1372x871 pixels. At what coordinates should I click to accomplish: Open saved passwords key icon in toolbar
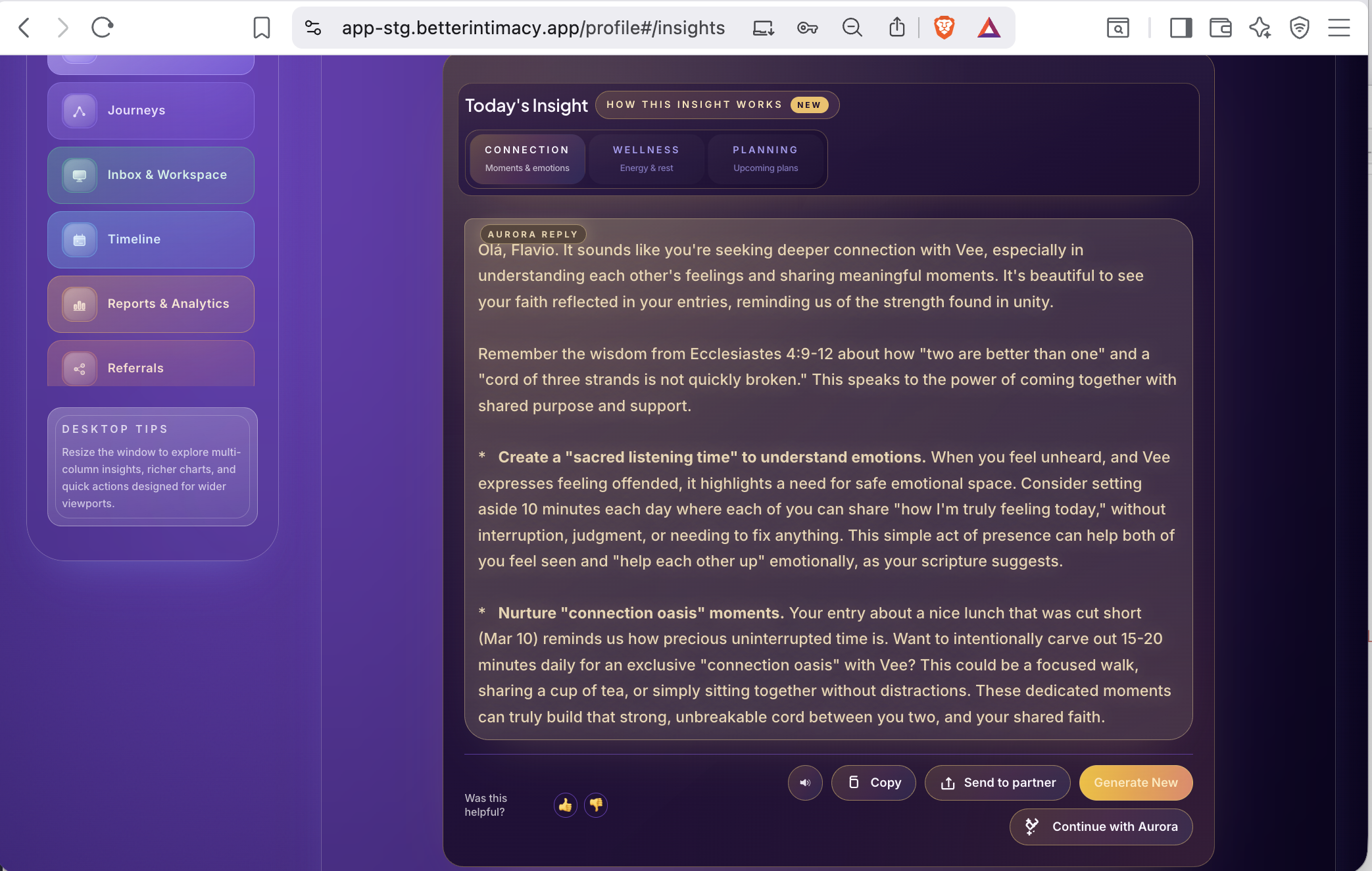[807, 28]
